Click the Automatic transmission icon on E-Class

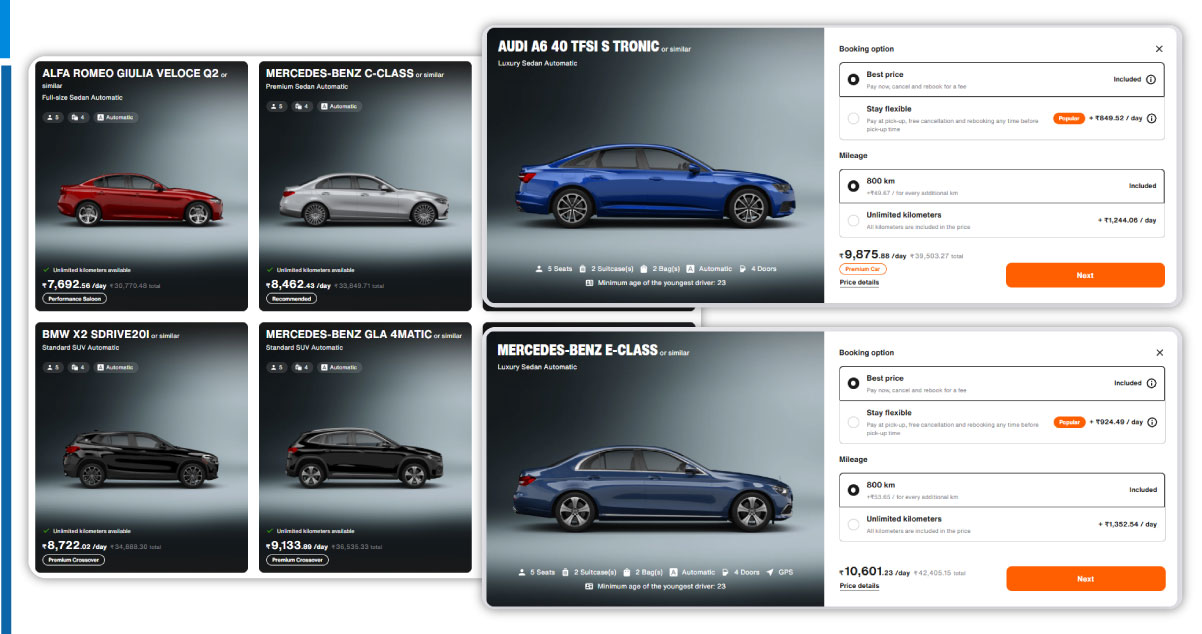click(x=674, y=572)
